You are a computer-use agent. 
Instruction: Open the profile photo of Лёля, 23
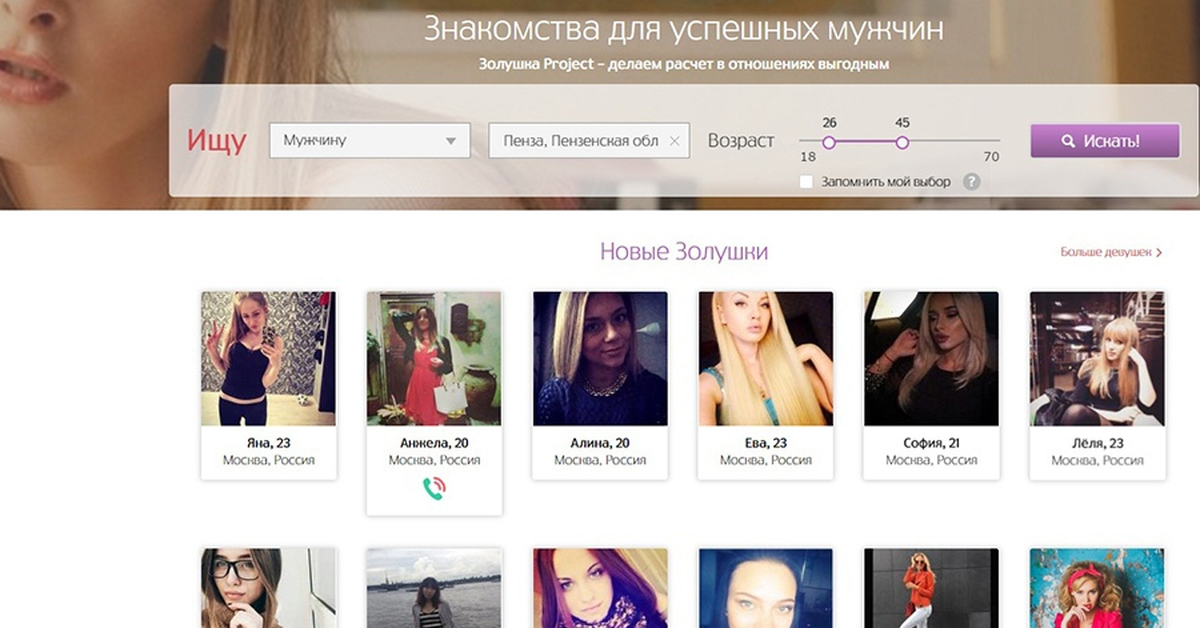1097,359
